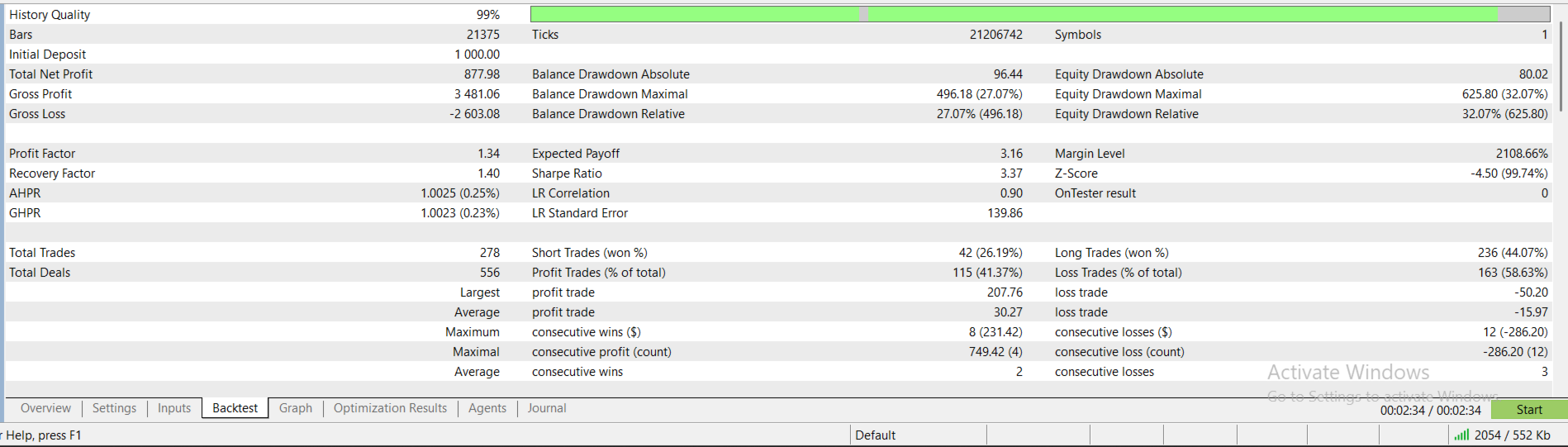Open the Overview tab
The image size is (1568, 447).
point(45,408)
